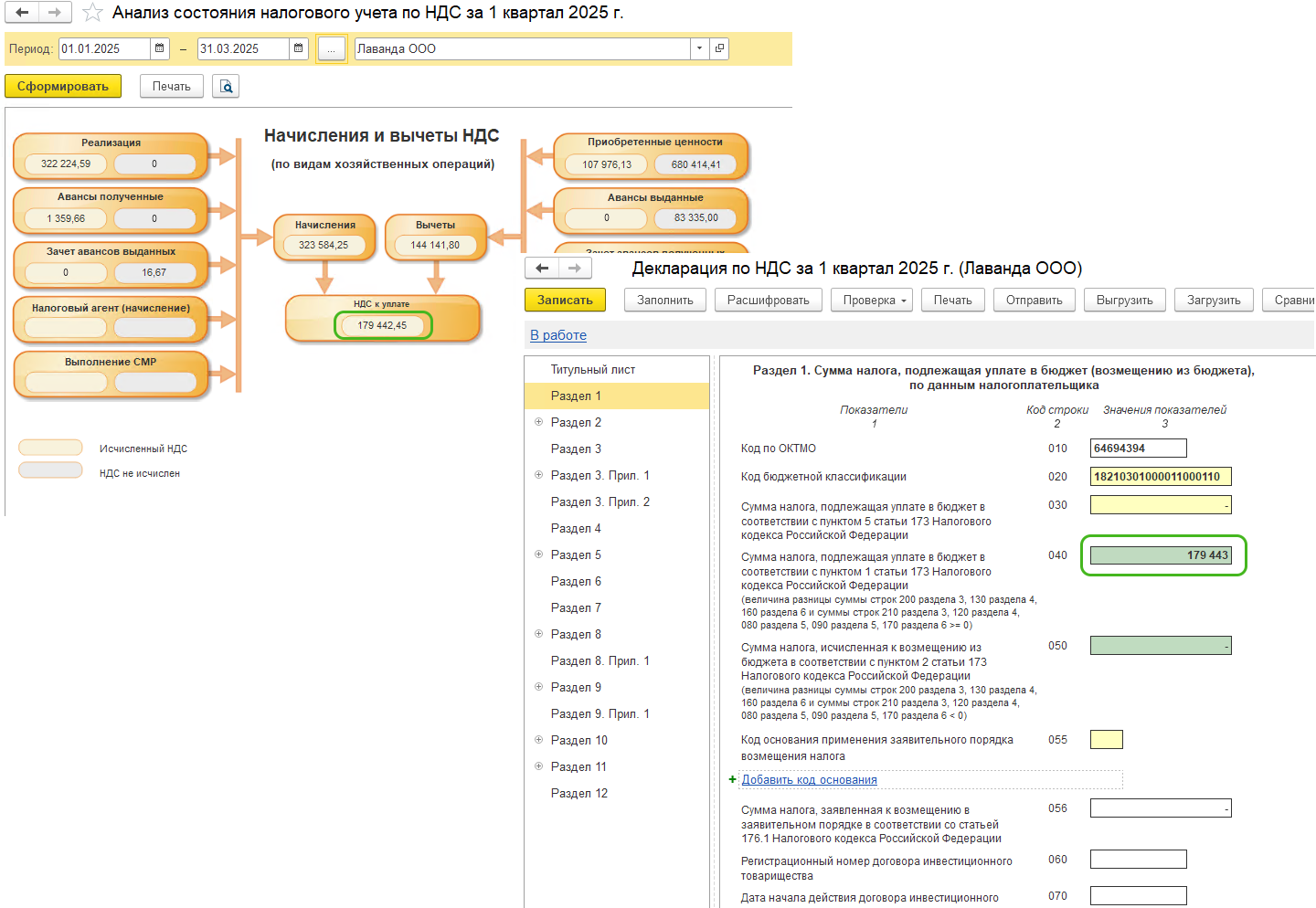Click the ОКТМО code input field

tap(1138, 449)
